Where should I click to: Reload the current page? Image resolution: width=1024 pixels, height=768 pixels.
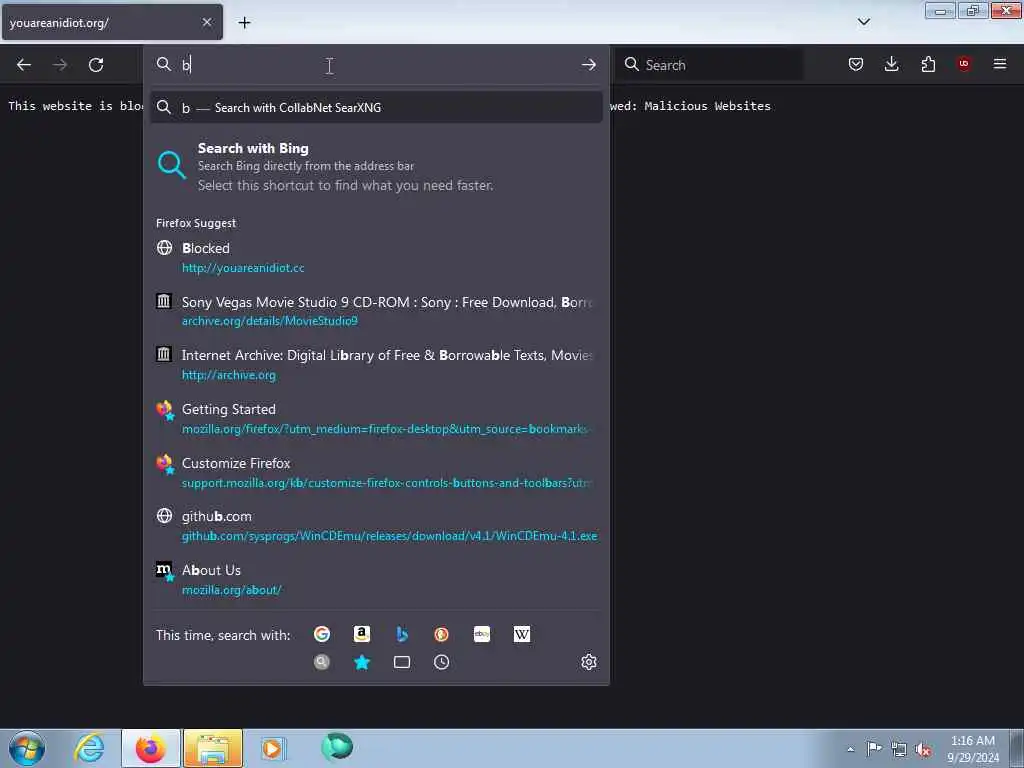[96, 65]
